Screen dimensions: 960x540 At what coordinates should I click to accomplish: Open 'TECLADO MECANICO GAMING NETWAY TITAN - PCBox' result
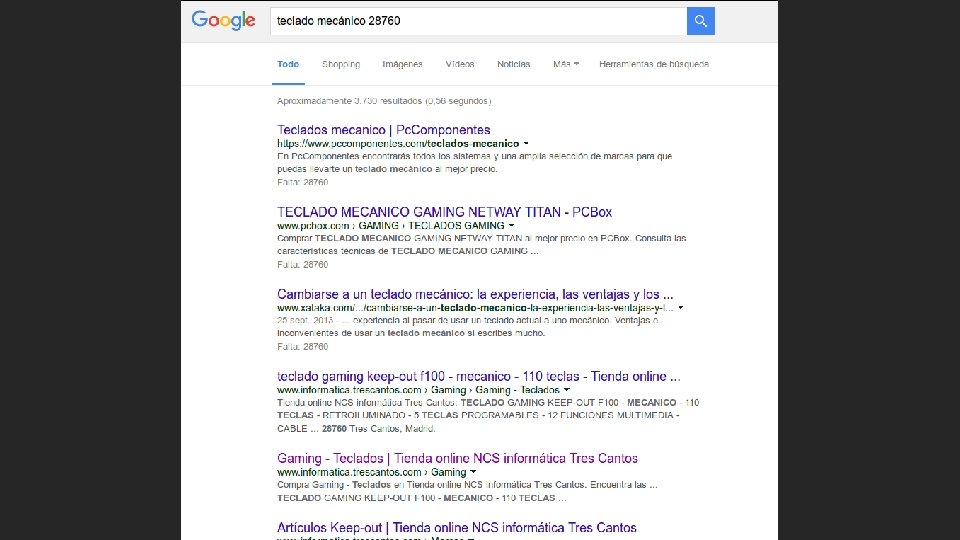point(444,212)
